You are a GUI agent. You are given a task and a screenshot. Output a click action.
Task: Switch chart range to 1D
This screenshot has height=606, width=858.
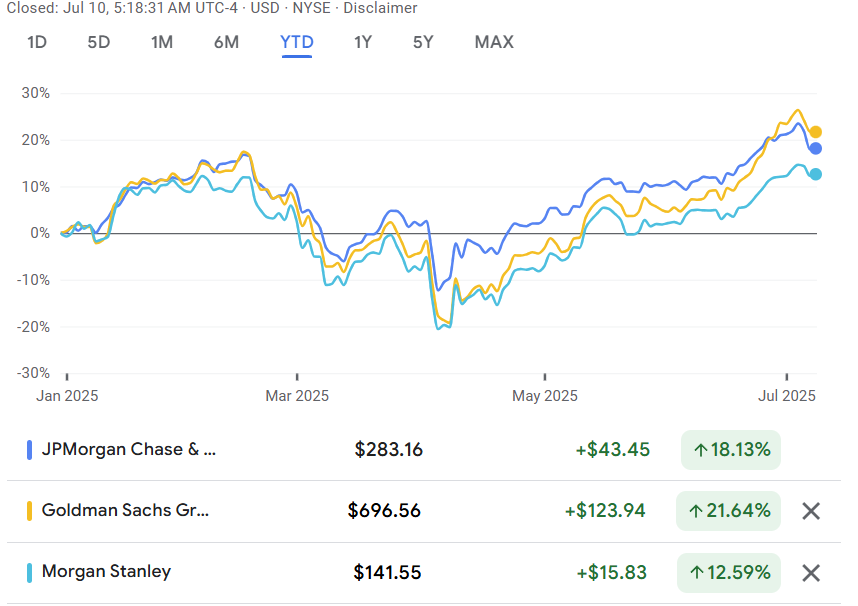37,42
